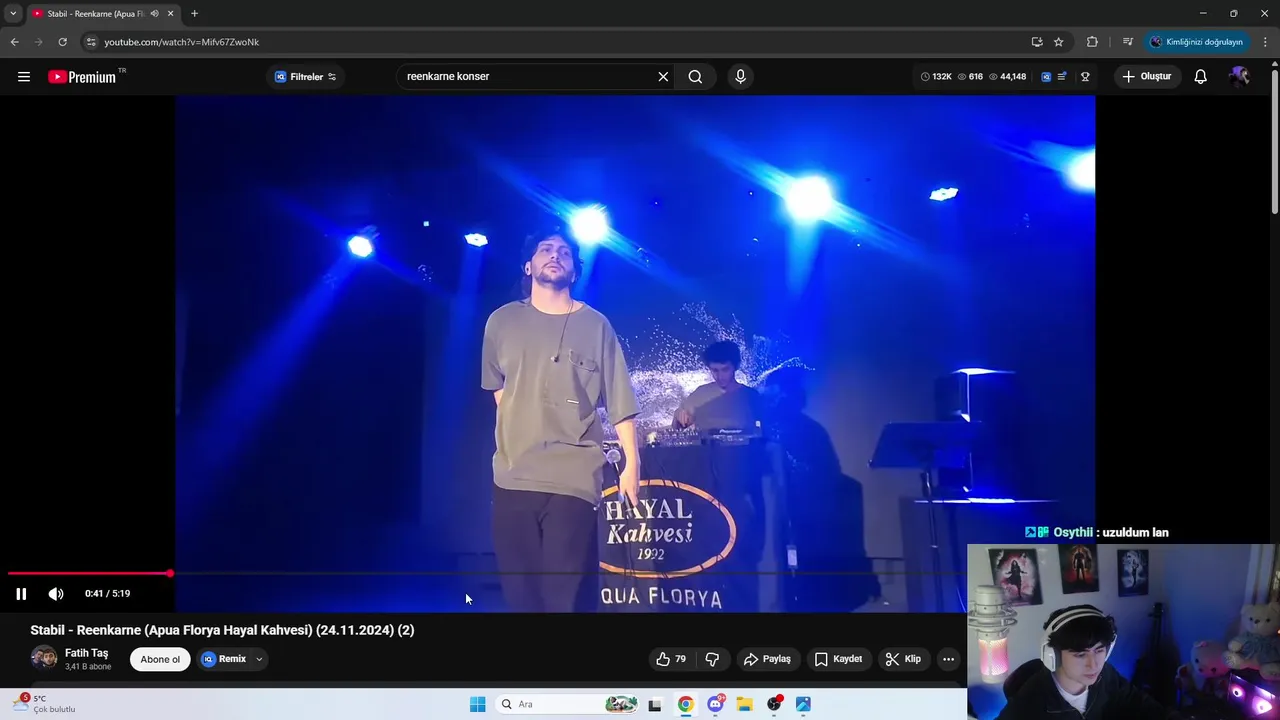
Task: Click the youtube.com address bar URL
Action: pyautogui.click(x=182, y=42)
